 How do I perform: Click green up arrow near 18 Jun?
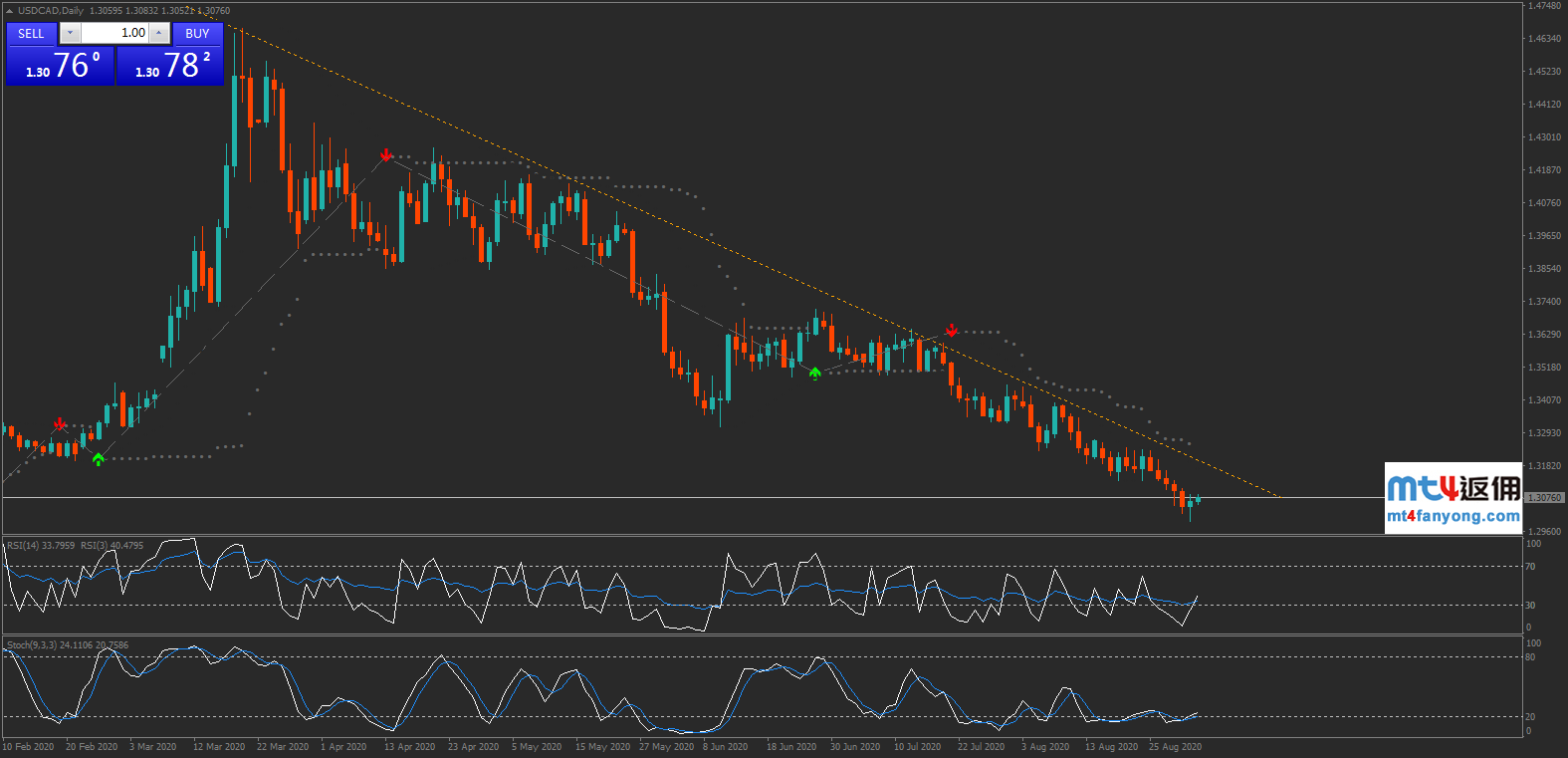pos(815,374)
